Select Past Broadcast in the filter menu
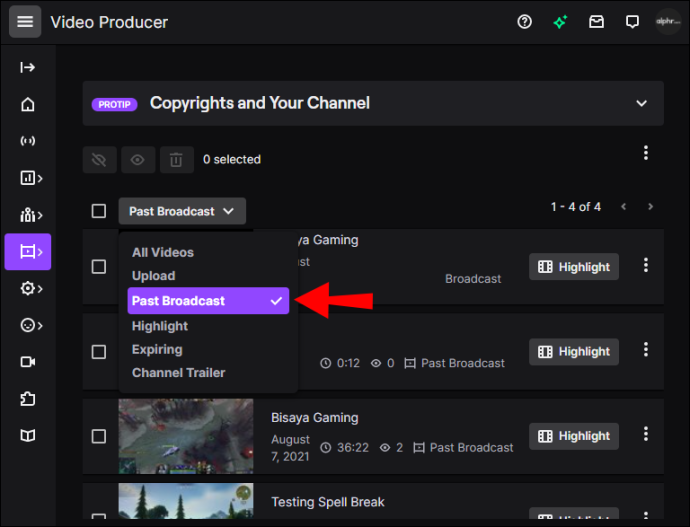The height and width of the screenshot is (527, 690). 208,301
